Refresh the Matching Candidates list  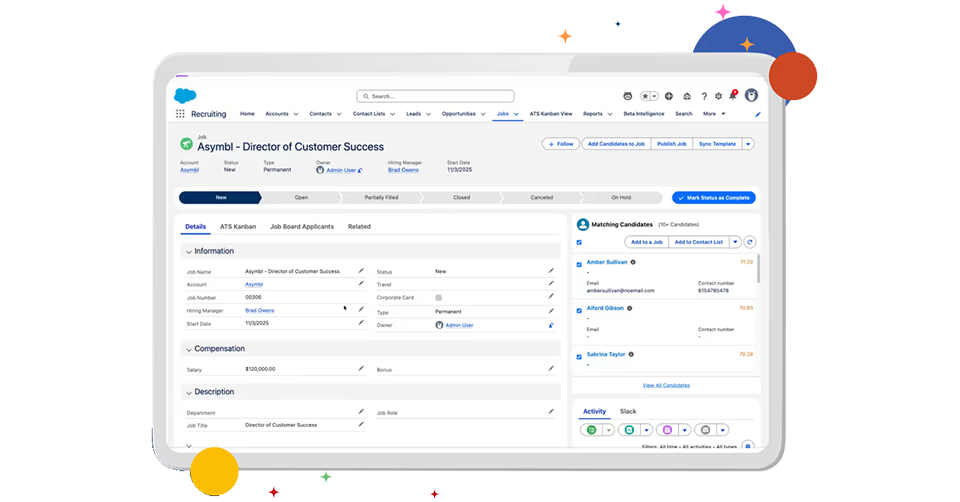tap(749, 242)
